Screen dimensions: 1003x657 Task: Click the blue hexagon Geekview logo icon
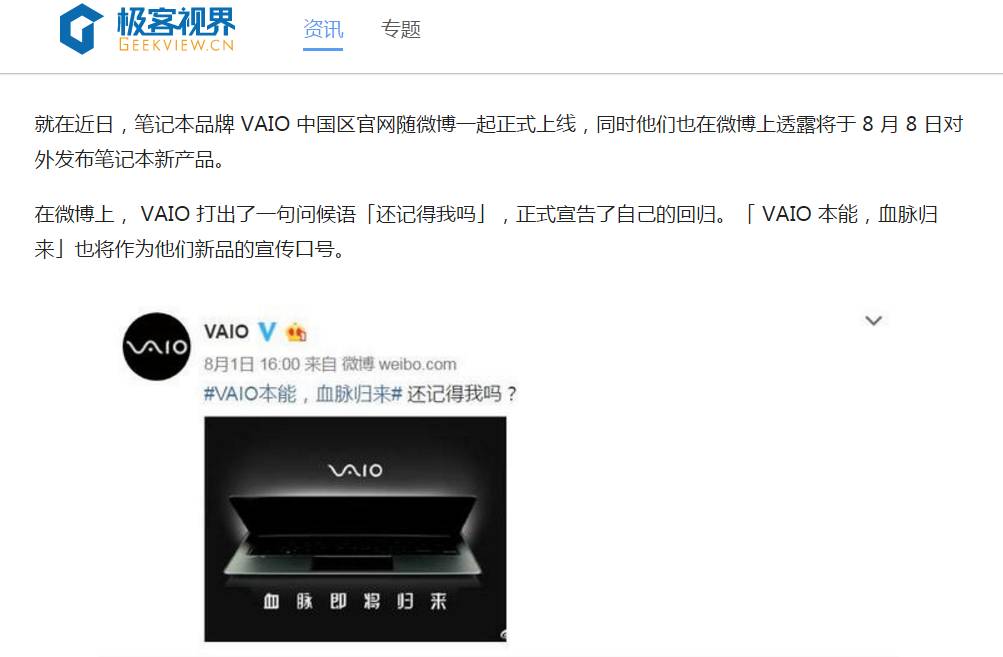click(x=81, y=29)
